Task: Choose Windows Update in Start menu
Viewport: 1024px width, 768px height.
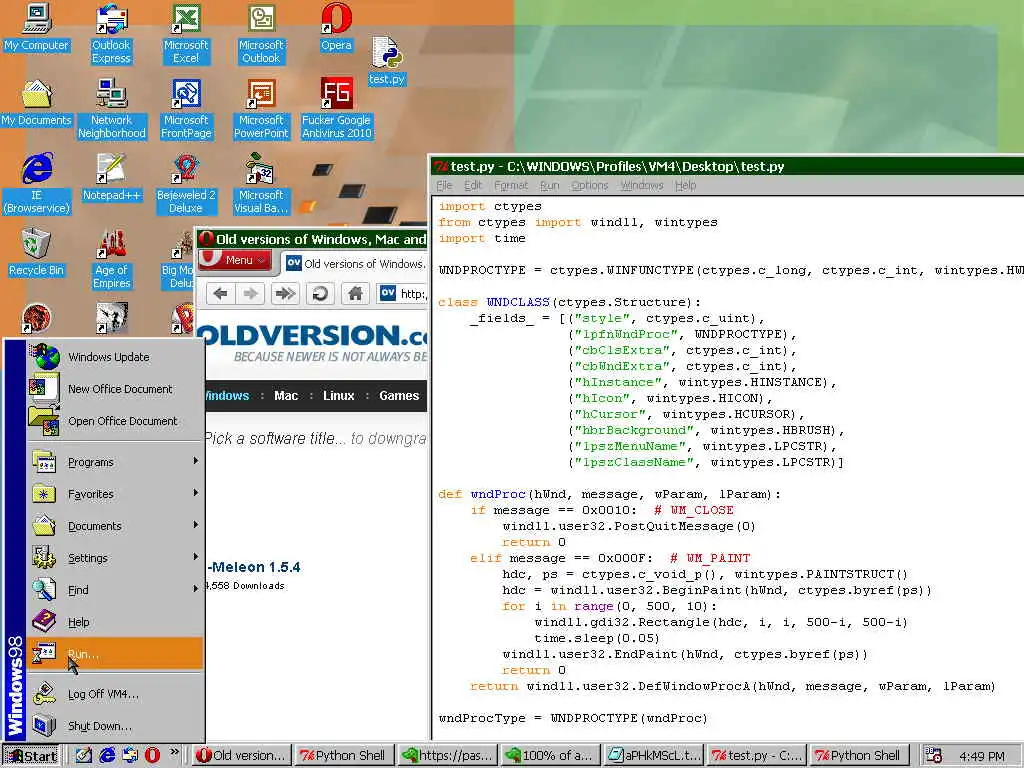Action: tap(115, 357)
